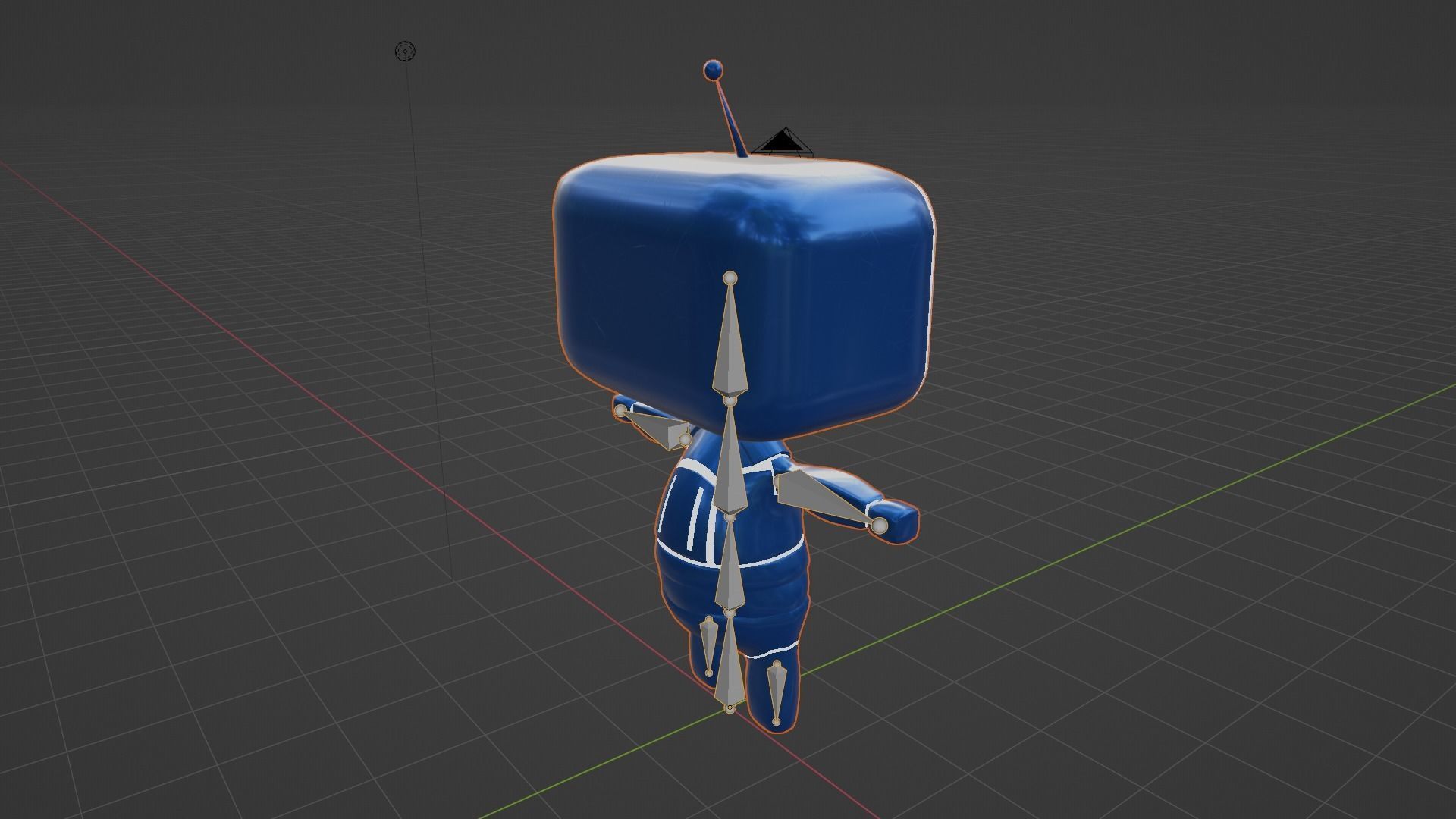The width and height of the screenshot is (1456, 819).
Task: Select the small left leg bone
Action: tap(708, 645)
